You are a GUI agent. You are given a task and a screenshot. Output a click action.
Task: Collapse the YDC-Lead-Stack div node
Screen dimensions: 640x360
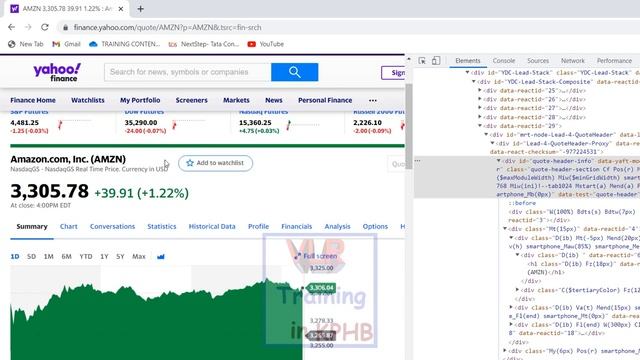pyautogui.click(x=467, y=73)
